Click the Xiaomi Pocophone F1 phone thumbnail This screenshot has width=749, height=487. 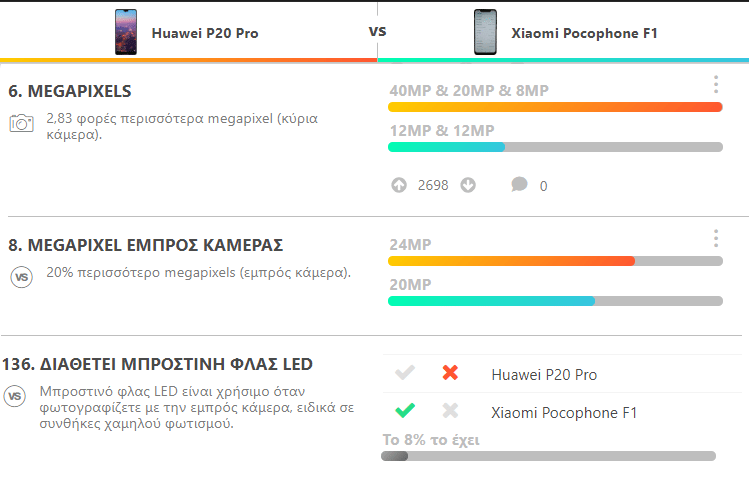point(485,32)
